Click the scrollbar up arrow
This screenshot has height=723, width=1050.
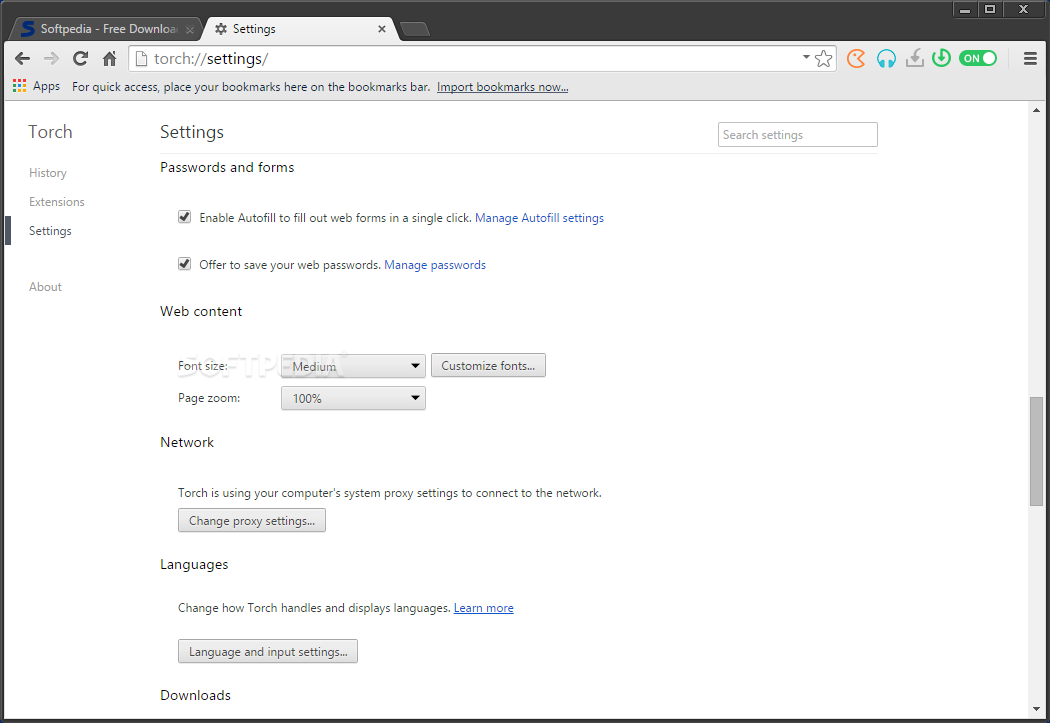pyautogui.click(x=1036, y=110)
